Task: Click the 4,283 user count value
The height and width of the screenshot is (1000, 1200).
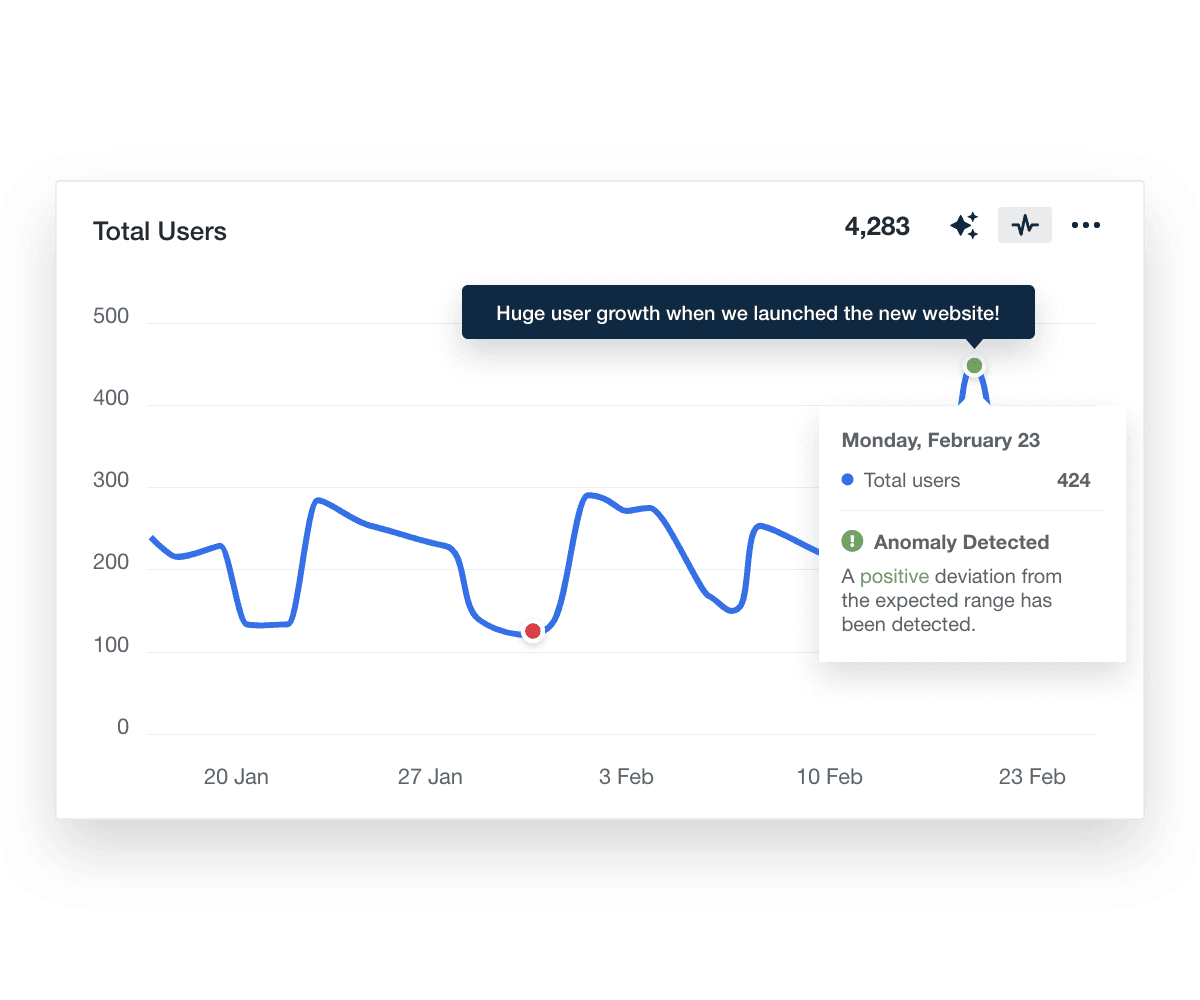Action: click(877, 226)
